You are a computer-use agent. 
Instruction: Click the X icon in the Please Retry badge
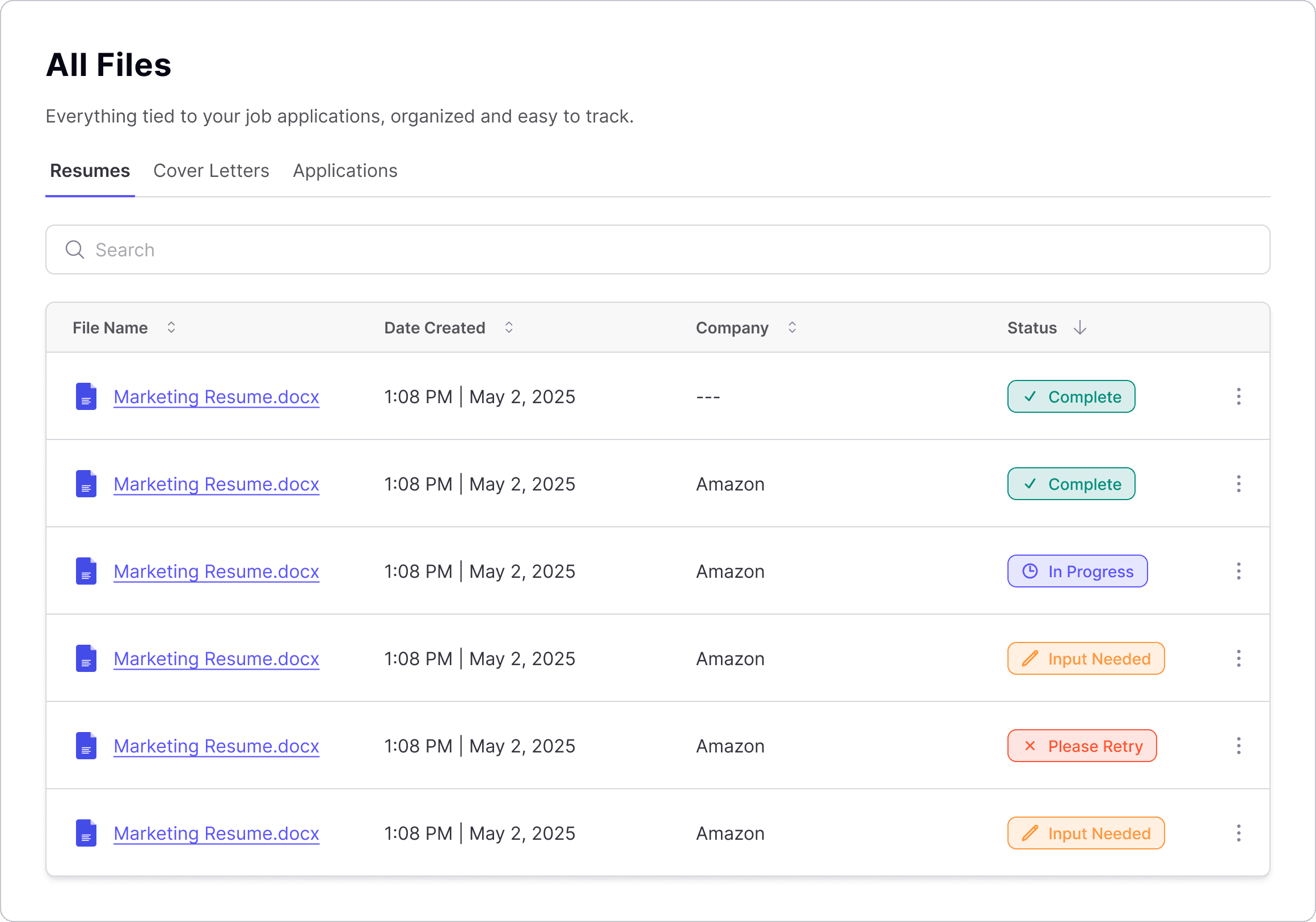(1030, 746)
